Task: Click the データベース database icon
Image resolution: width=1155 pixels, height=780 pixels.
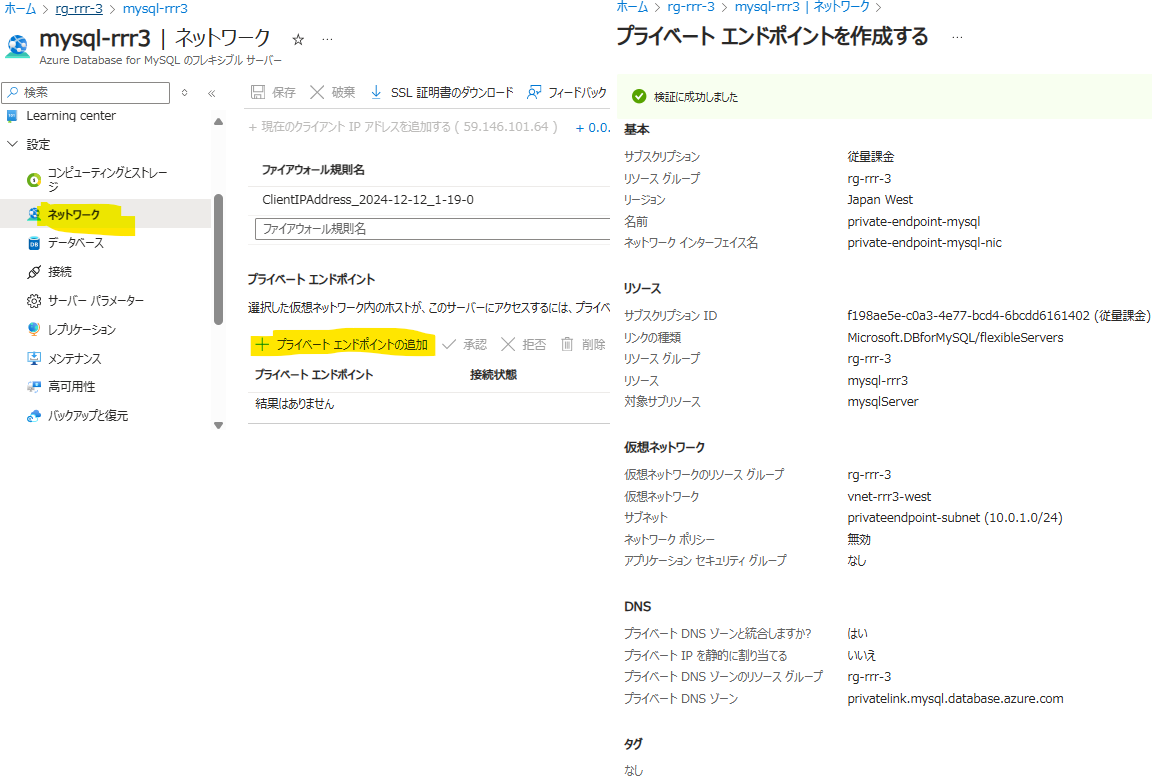Action: (34, 243)
